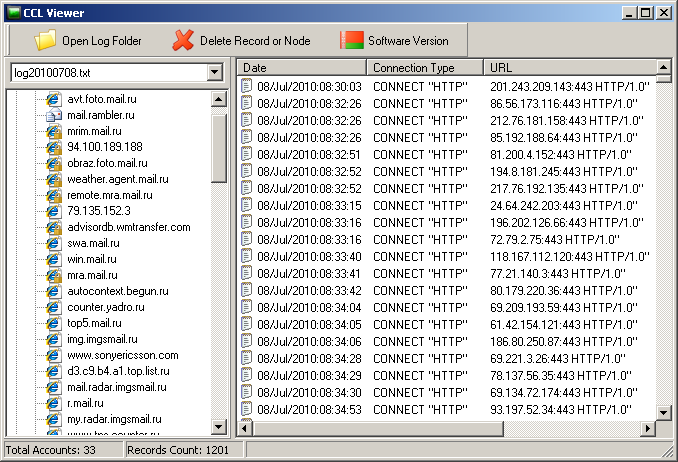This screenshot has height=462, width=678.
Task: Select the URL 201.243.209.143:443 record
Action: 446,87
